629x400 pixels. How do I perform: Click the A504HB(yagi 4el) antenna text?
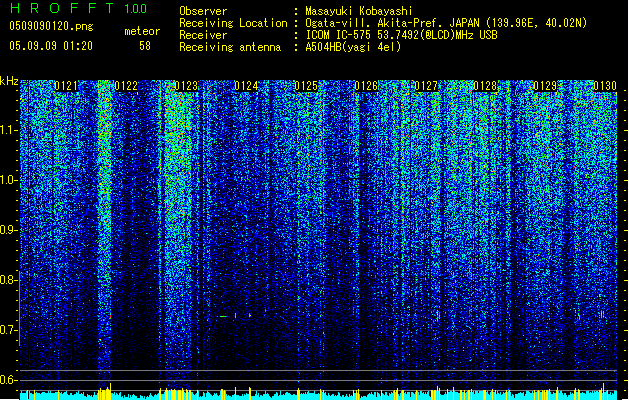[x=353, y=47]
